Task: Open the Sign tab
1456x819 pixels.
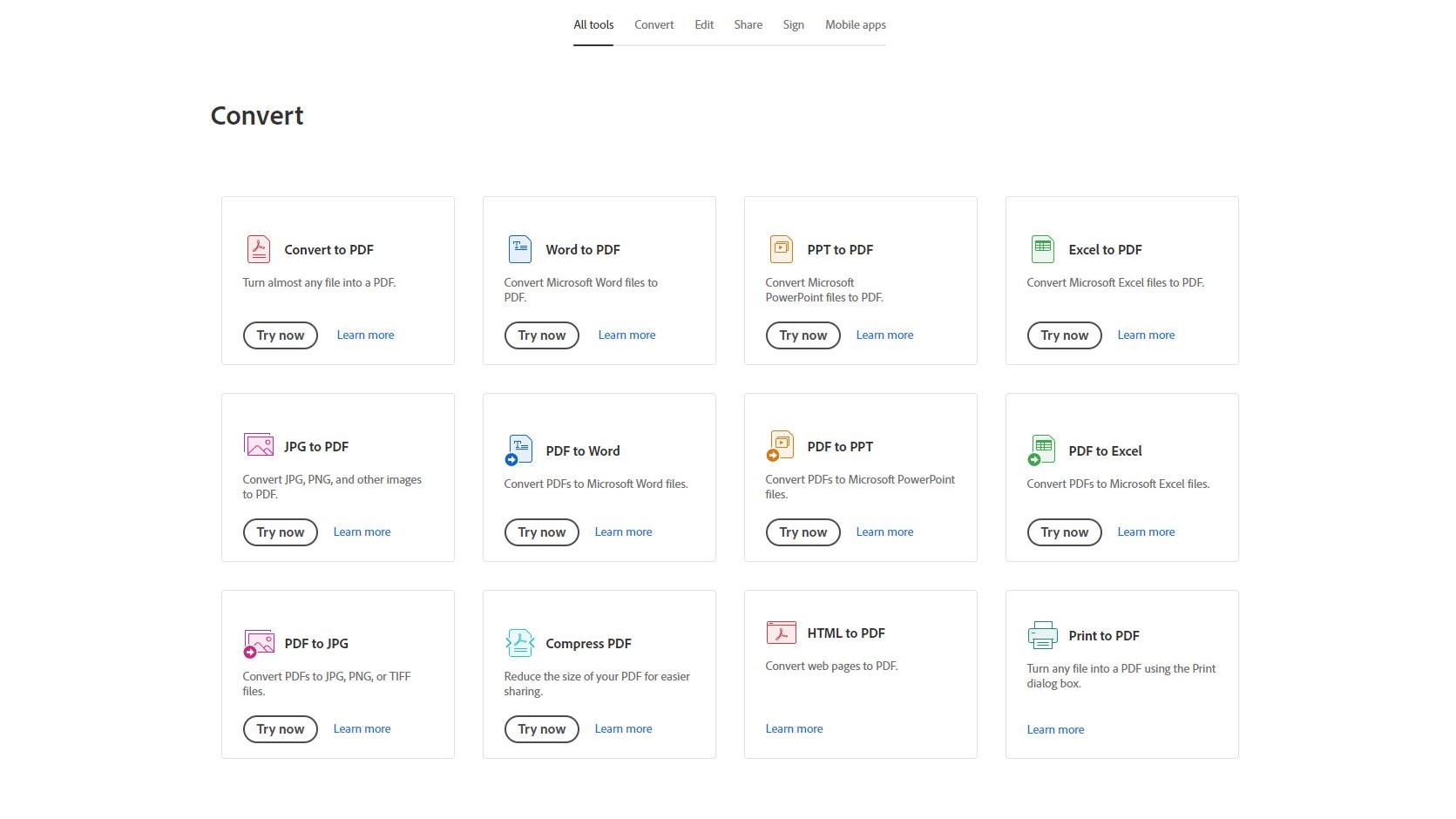Action: (793, 24)
